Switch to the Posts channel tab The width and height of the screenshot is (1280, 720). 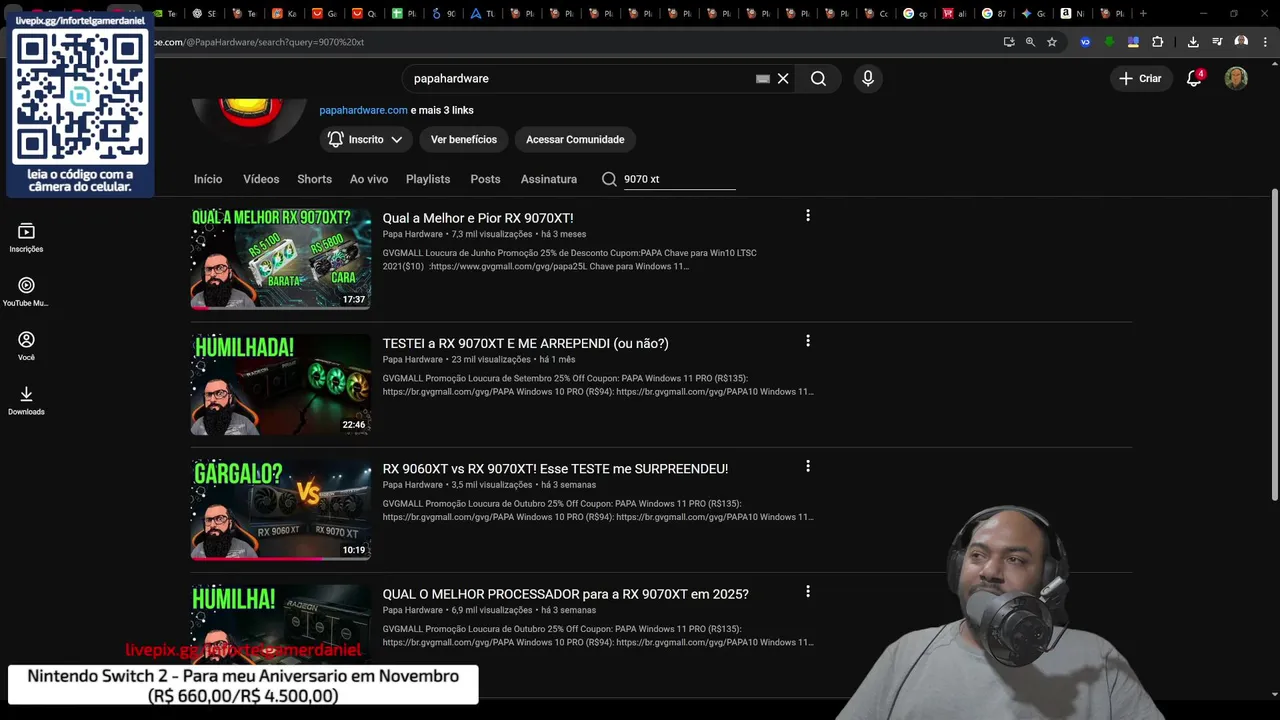pos(485,179)
